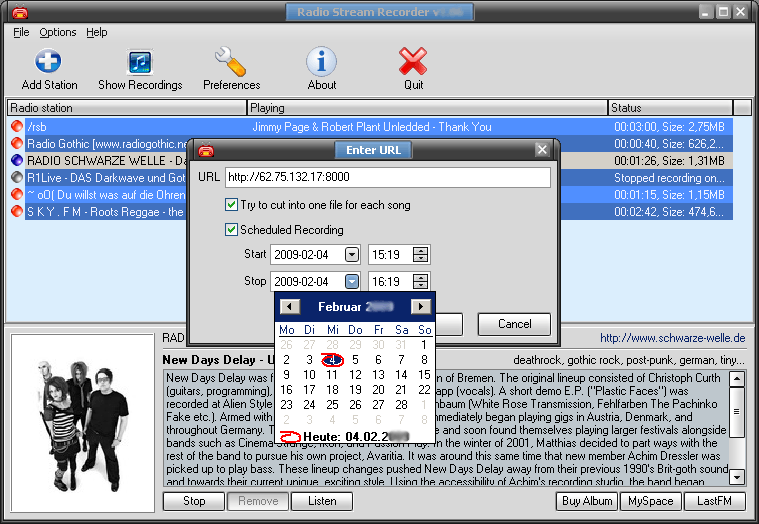The height and width of the screenshot is (524, 759).
Task: Toggle 'Try to cut into one file' checkbox
Action: click(x=232, y=206)
